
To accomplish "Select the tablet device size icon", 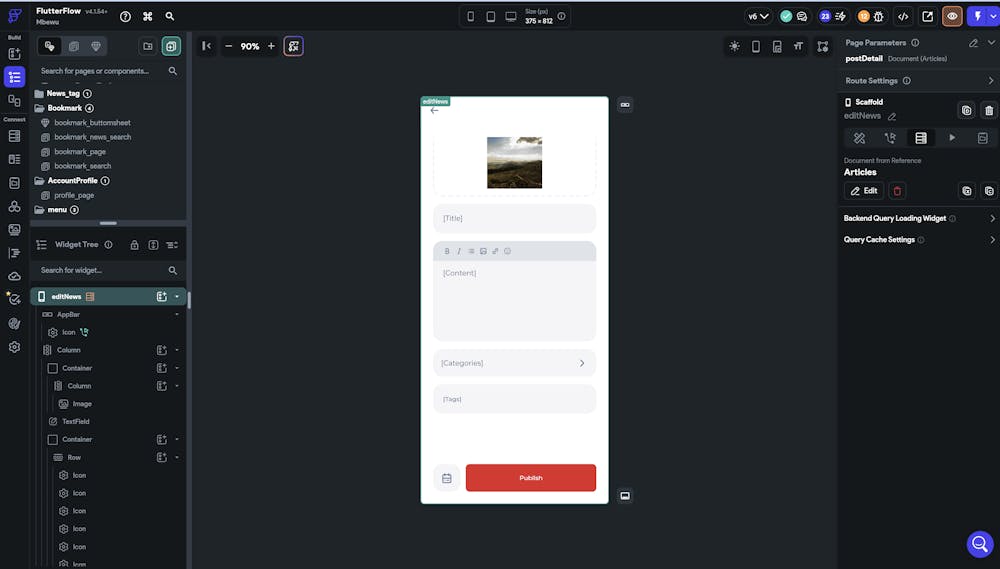I will 490,17.
